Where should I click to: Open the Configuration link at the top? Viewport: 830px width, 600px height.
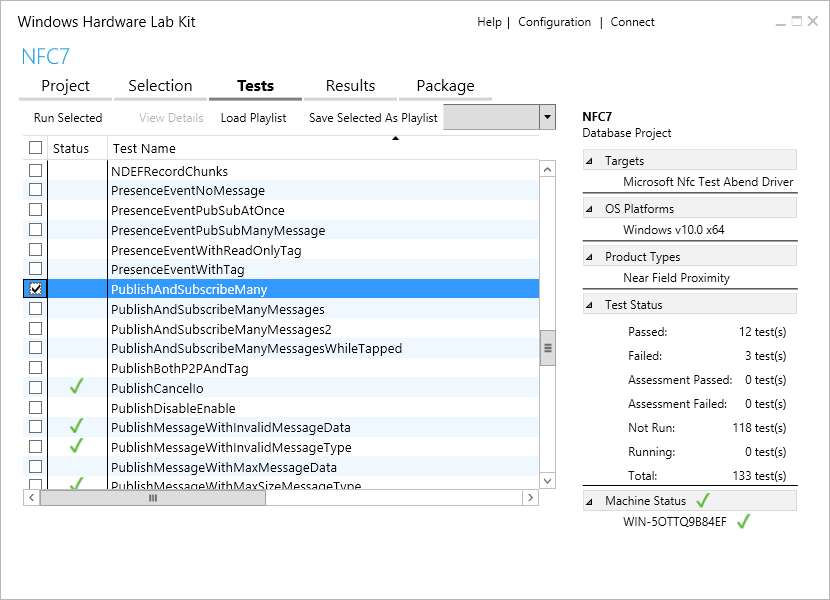tap(554, 21)
